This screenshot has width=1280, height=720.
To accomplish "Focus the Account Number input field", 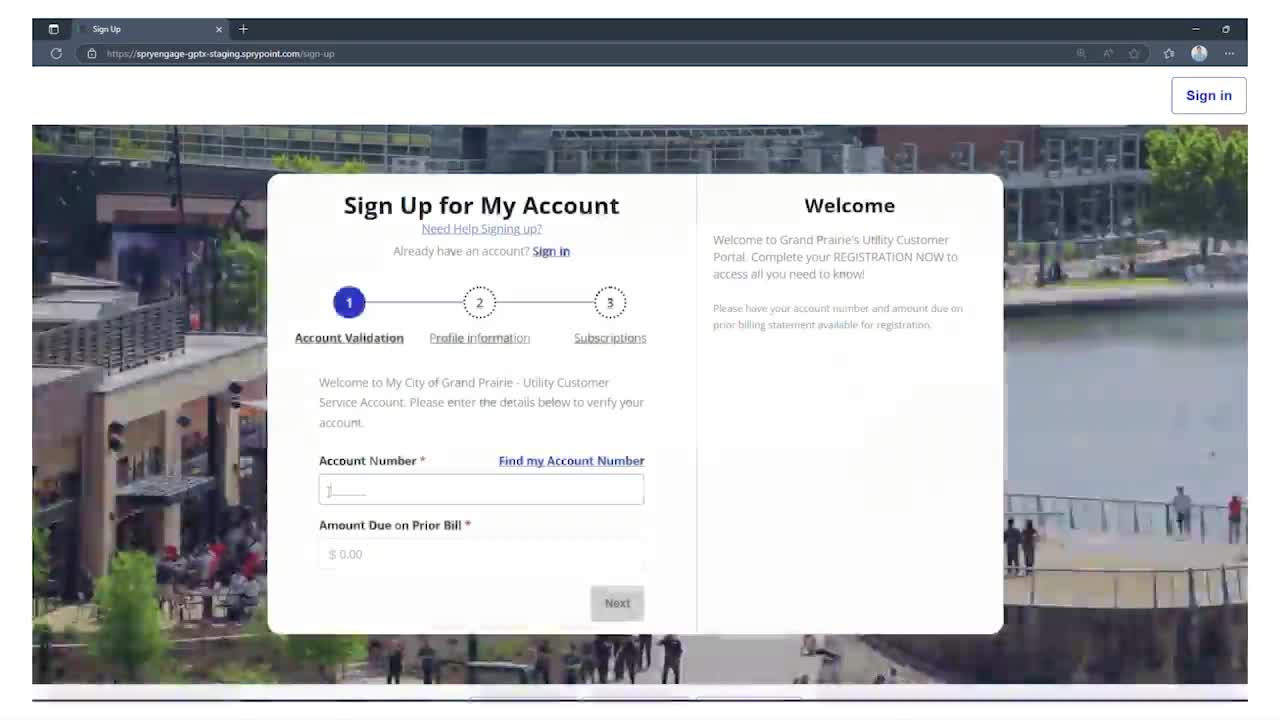I will coord(481,490).
